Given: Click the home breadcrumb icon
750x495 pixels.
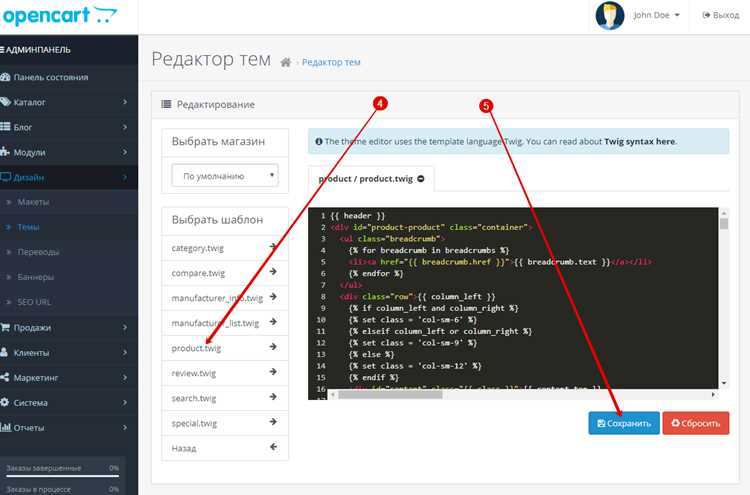Looking at the screenshot, I should click(286, 62).
